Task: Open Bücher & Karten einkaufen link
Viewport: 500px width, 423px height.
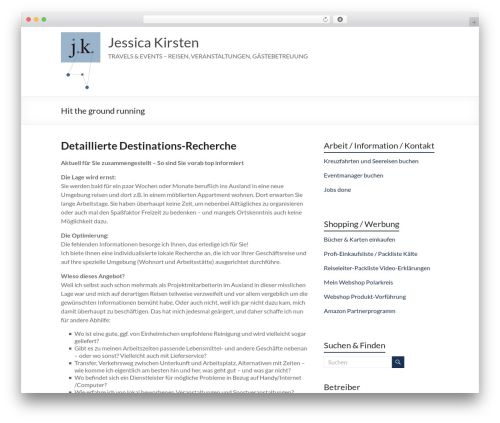Action: click(359, 240)
